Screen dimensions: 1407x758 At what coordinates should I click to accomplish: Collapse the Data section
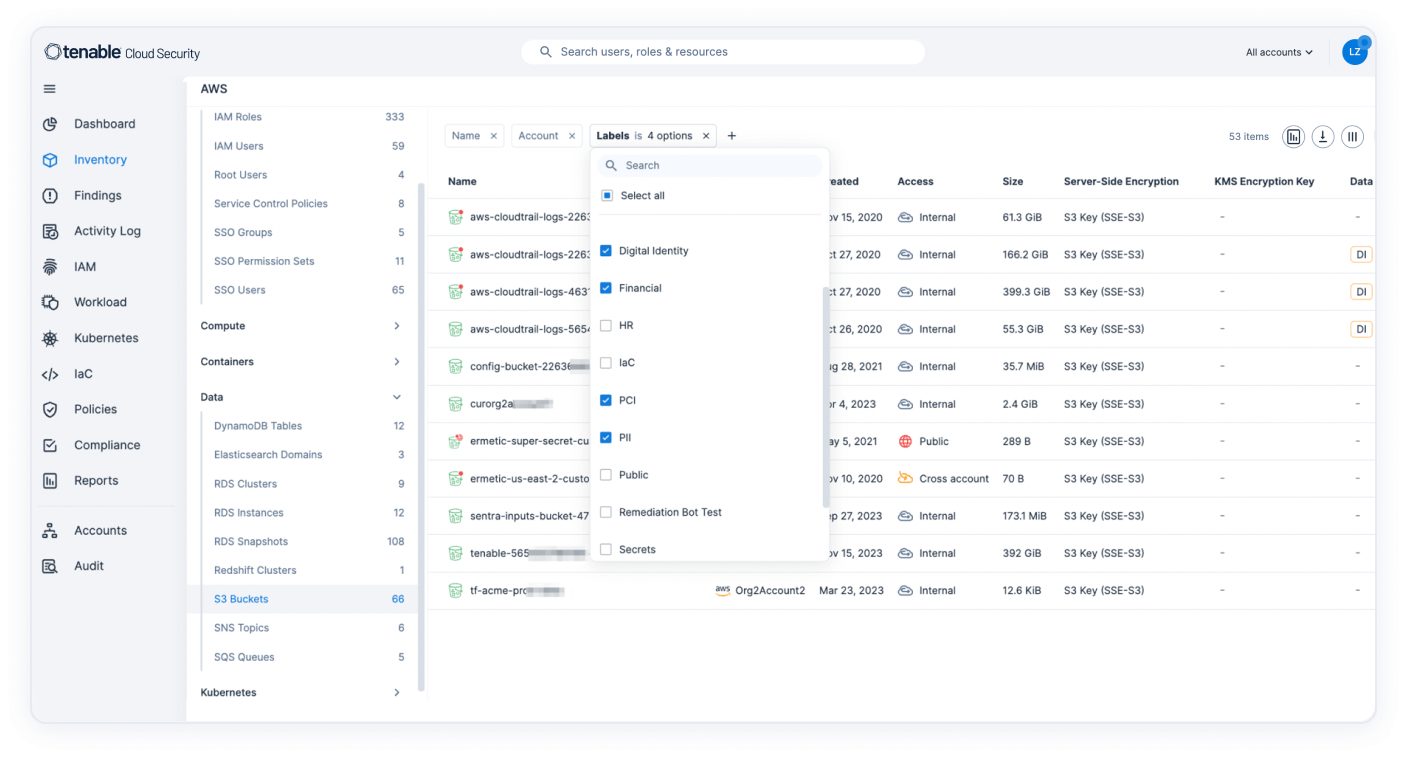click(396, 397)
